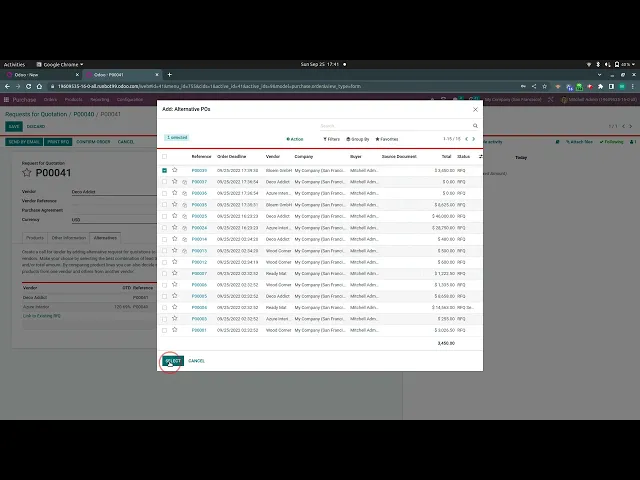
Task: Switch to the Products tab in form
Action: (35, 238)
